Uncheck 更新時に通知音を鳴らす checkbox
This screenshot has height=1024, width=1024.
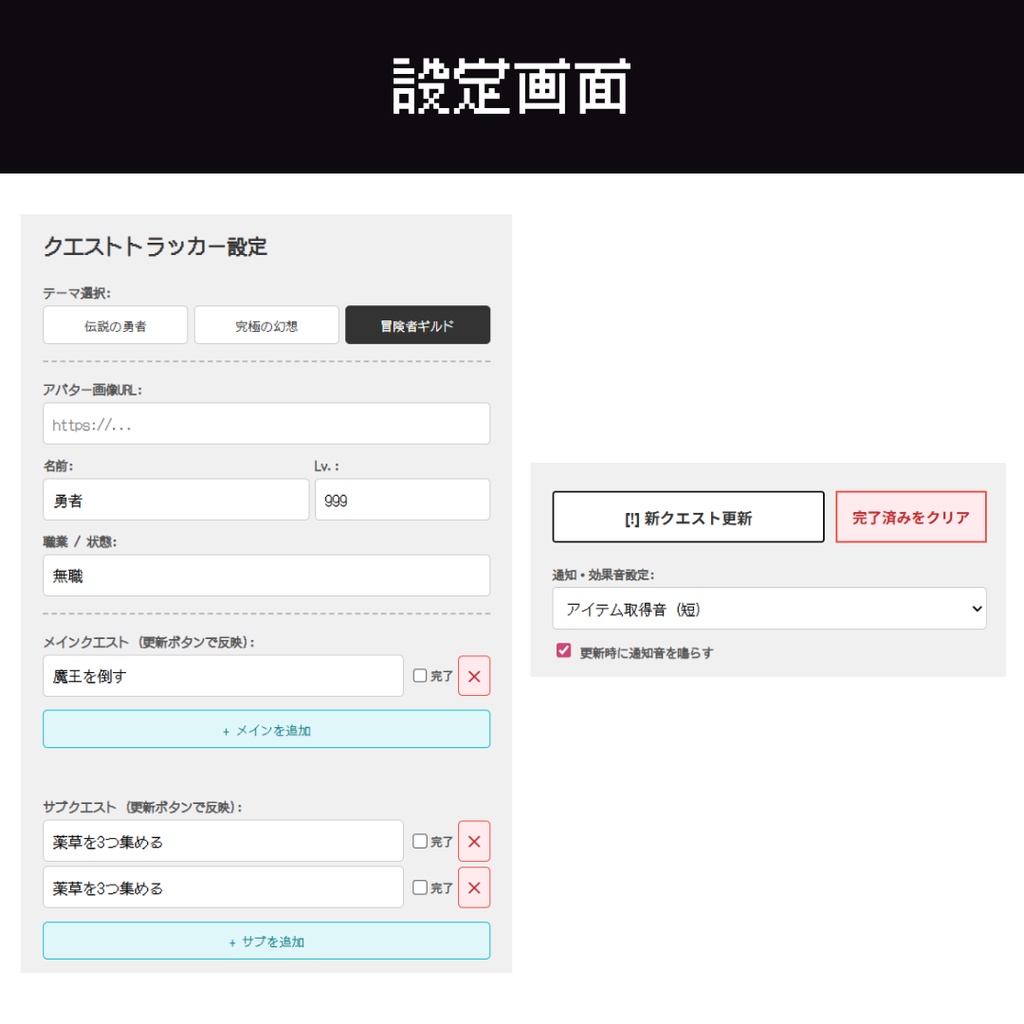(564, 650)
